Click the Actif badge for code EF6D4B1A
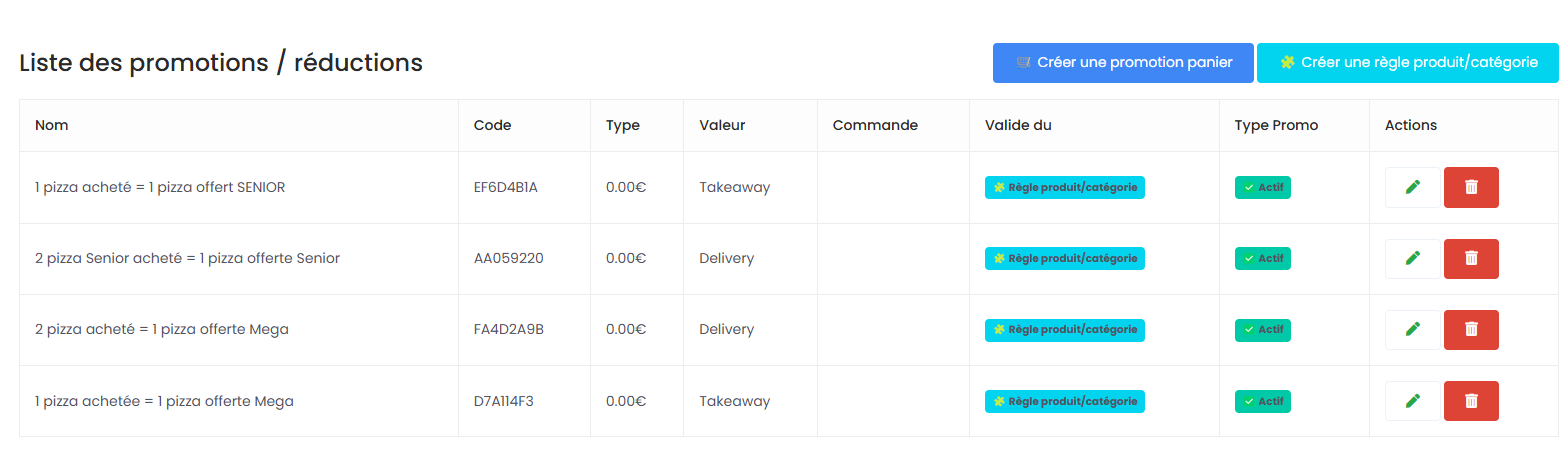 [1262, 187]
